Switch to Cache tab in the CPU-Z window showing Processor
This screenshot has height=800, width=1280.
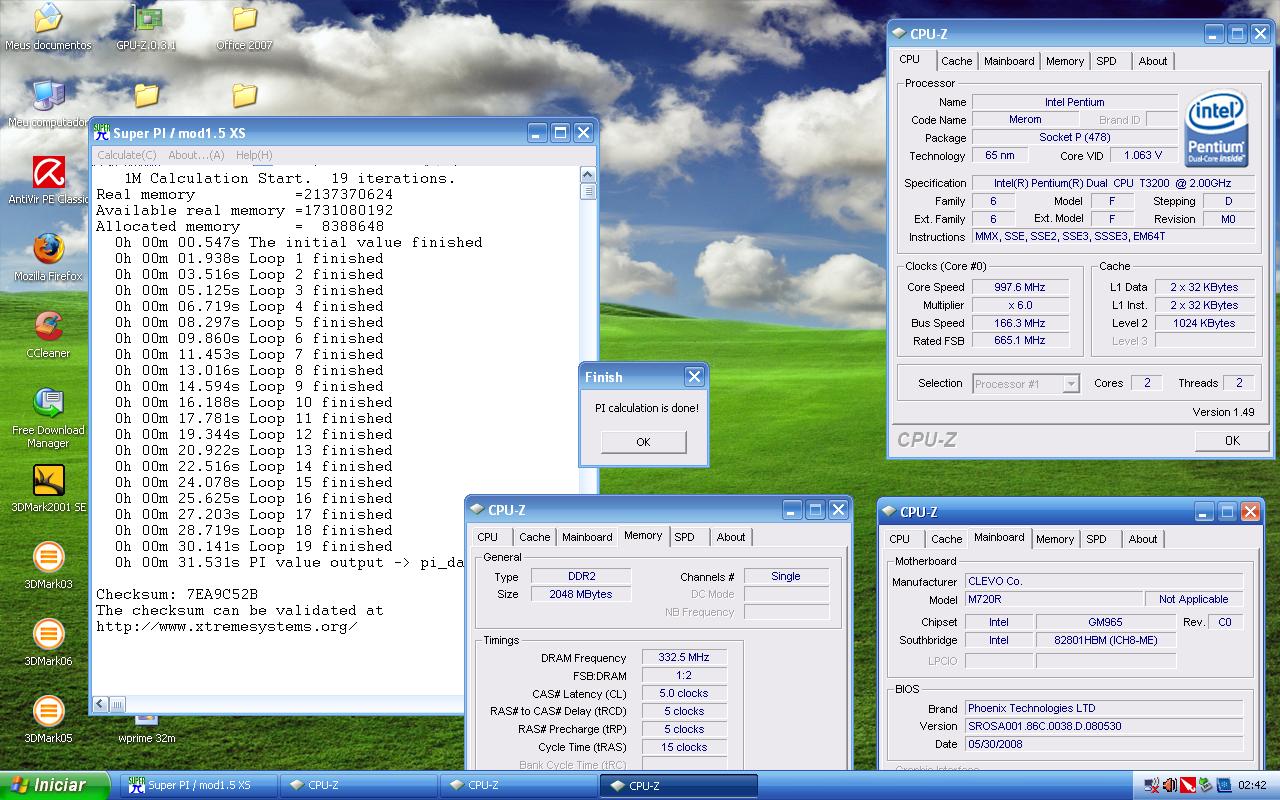click(x=957, y=61)
